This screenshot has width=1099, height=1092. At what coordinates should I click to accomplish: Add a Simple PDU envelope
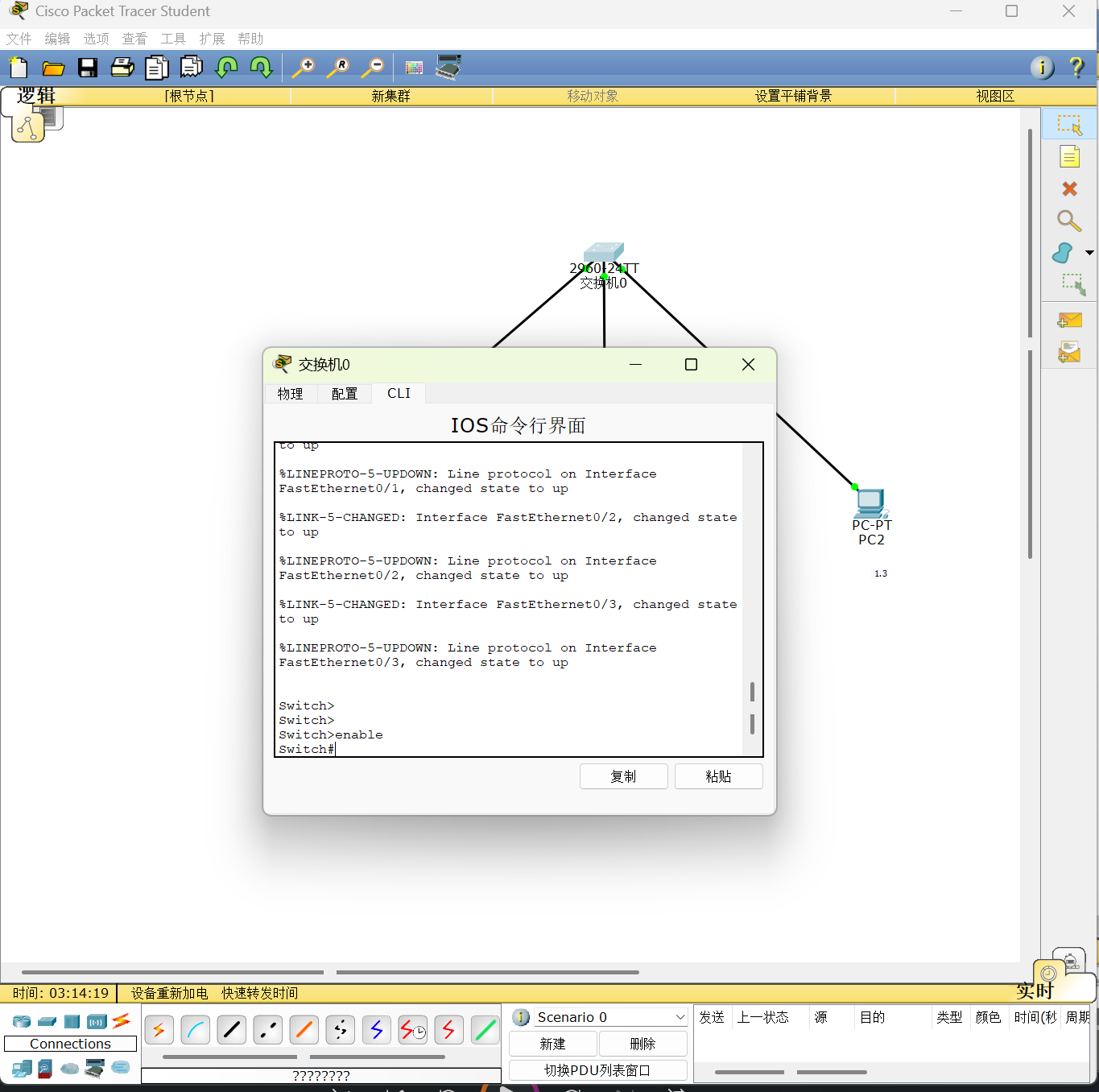[1069, 321]
